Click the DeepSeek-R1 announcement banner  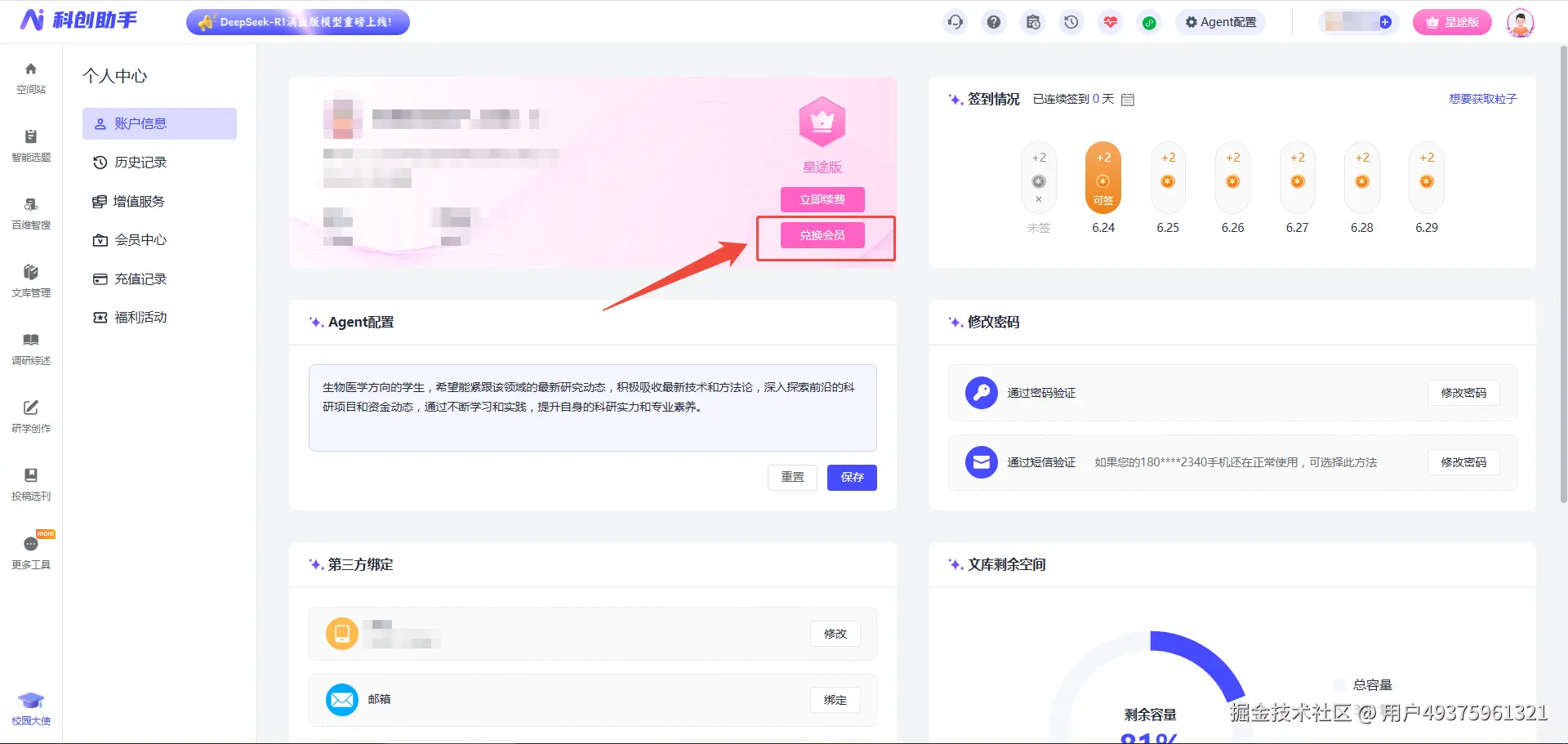coord(298,22)
